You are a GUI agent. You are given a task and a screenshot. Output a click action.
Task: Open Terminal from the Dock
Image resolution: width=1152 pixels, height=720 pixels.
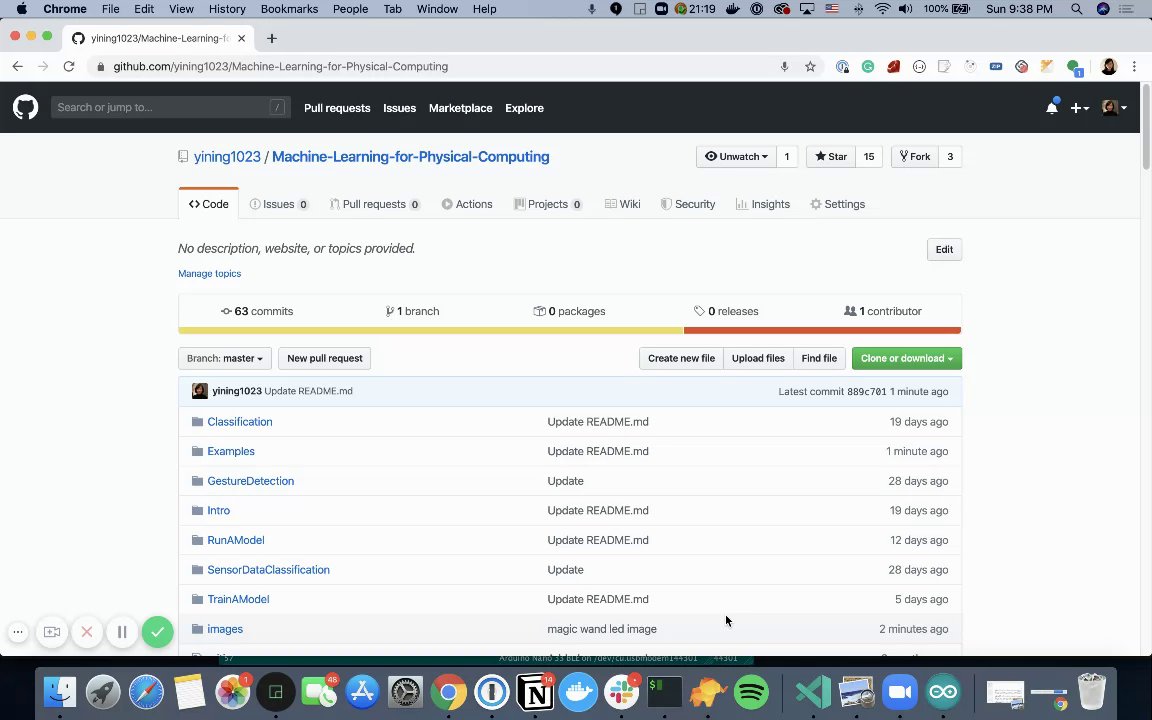tap(664, 691)
